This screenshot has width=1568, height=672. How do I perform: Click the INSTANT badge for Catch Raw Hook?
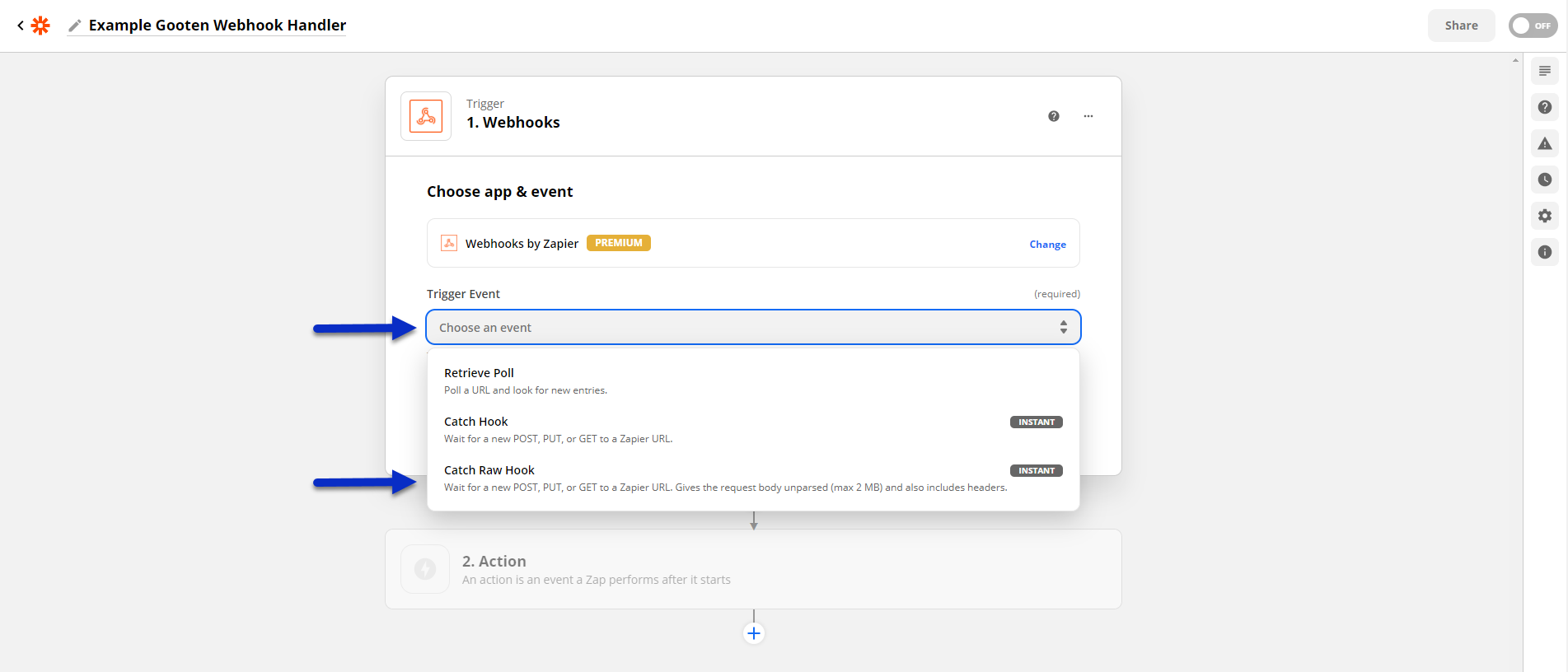(1036, 470)
